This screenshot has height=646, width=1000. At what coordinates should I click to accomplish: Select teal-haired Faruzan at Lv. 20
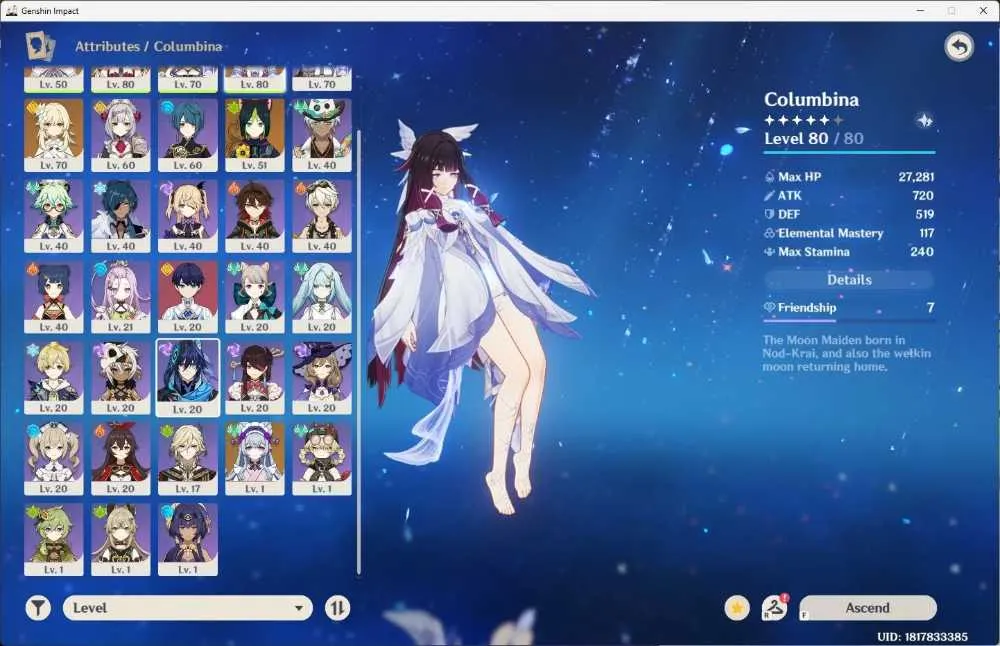click(322, 297)
